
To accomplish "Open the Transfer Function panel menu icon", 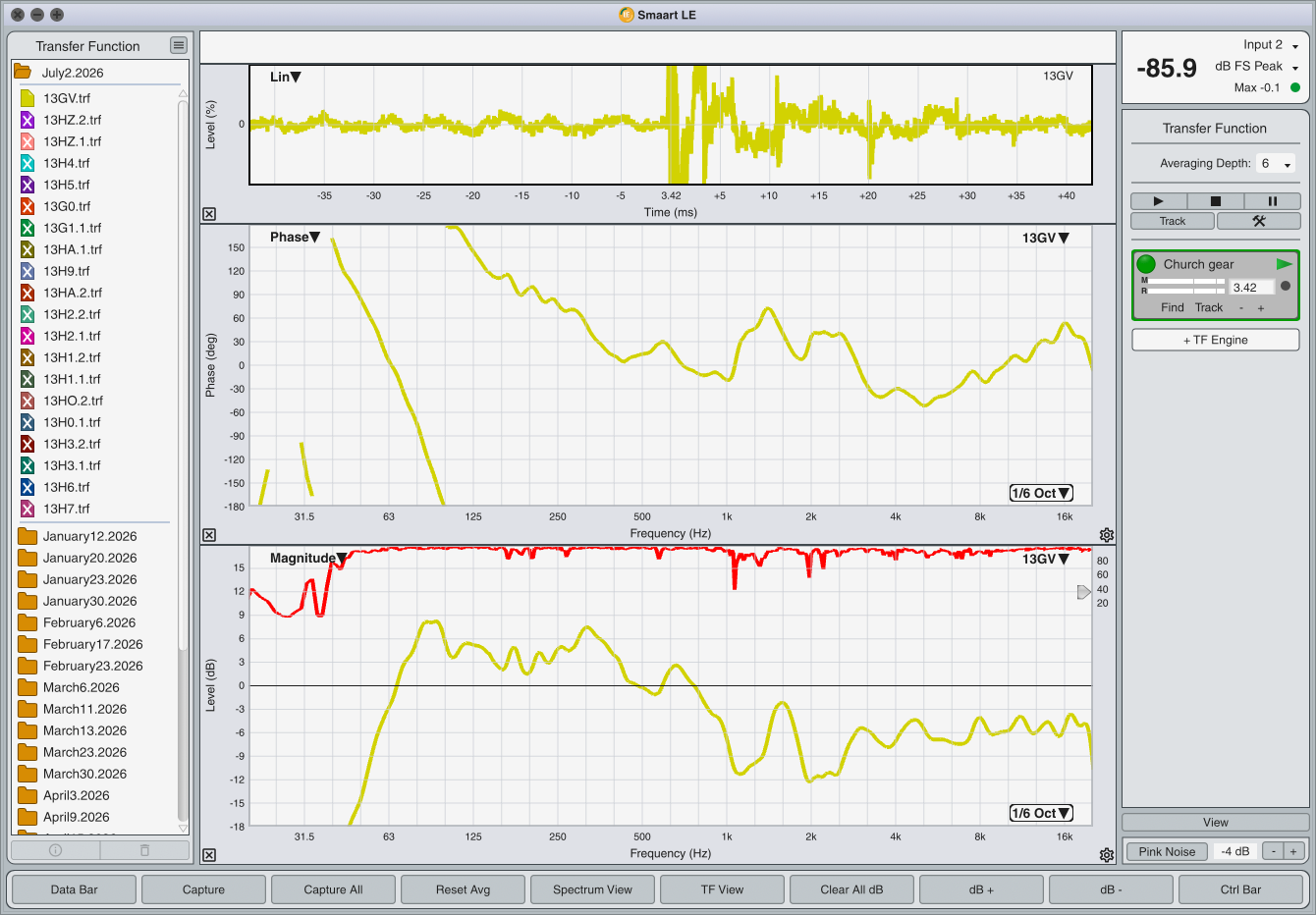I will coord(178,45).
